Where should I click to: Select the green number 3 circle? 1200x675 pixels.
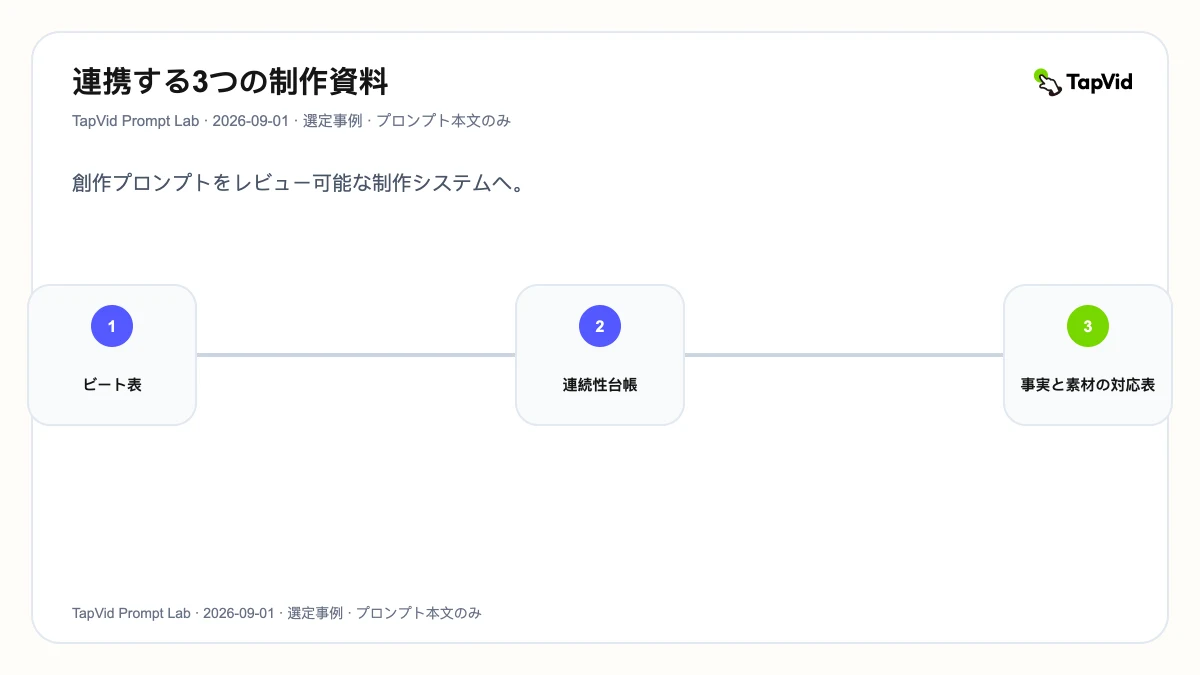(x=1088, y=326)
